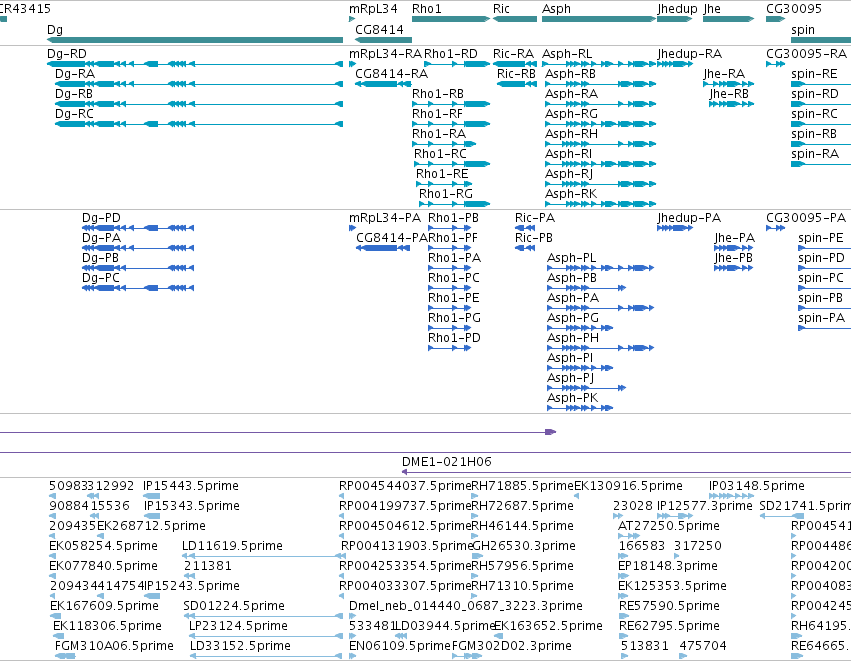Screen dimensions: 851x661
Task: Select cDNA LP23124.5prime
Action: 266,636
